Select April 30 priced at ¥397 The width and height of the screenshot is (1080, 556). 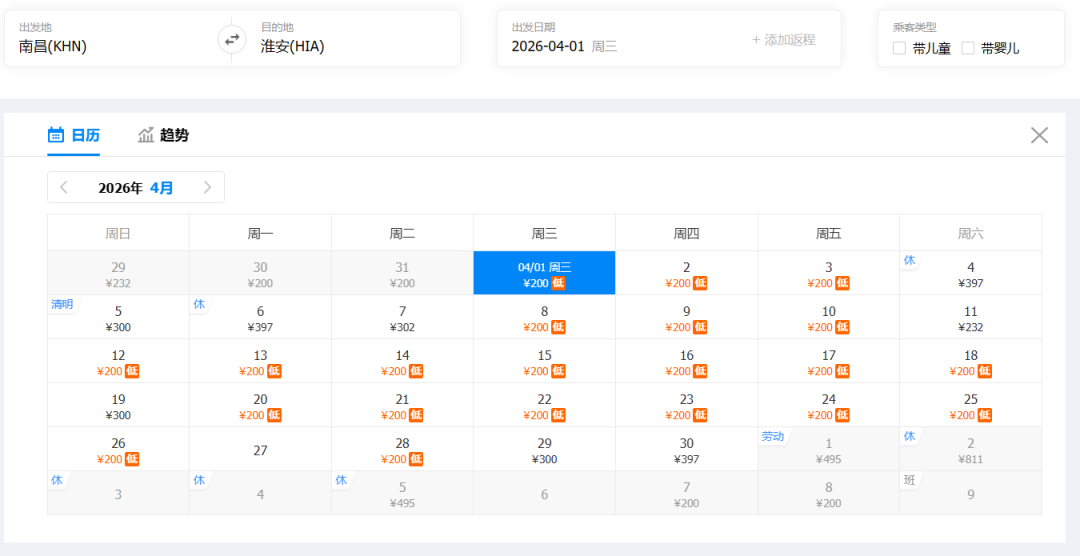[x=686, y=449]
